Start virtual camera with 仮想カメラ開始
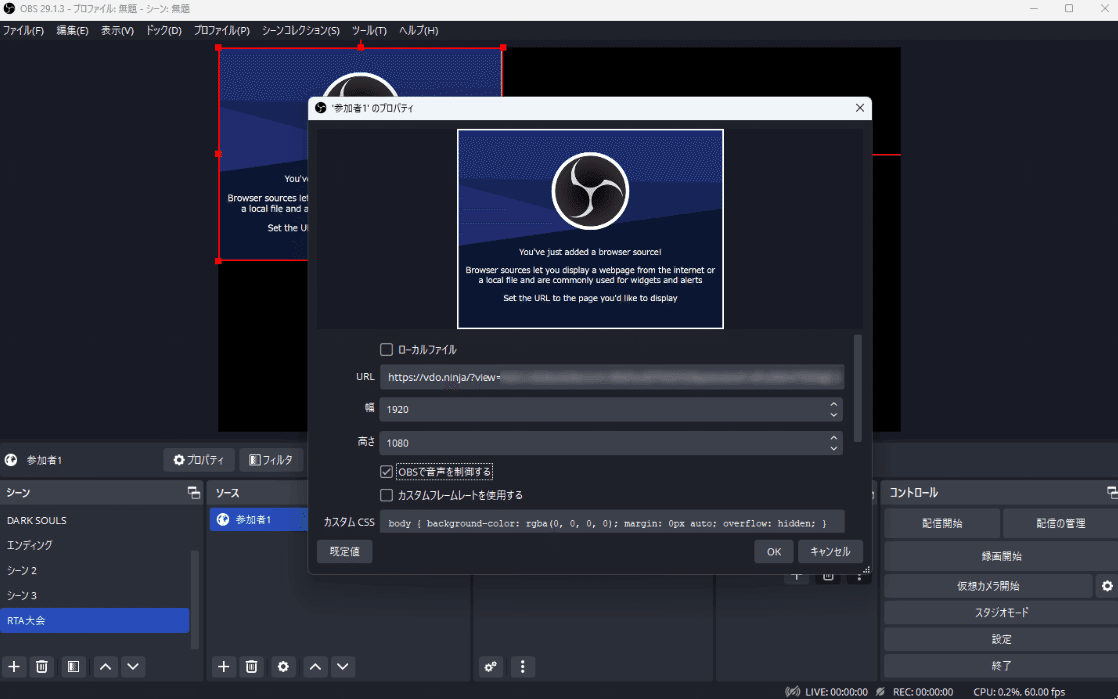The height and width of the screenshot is (699, 1118). (988, 586)
